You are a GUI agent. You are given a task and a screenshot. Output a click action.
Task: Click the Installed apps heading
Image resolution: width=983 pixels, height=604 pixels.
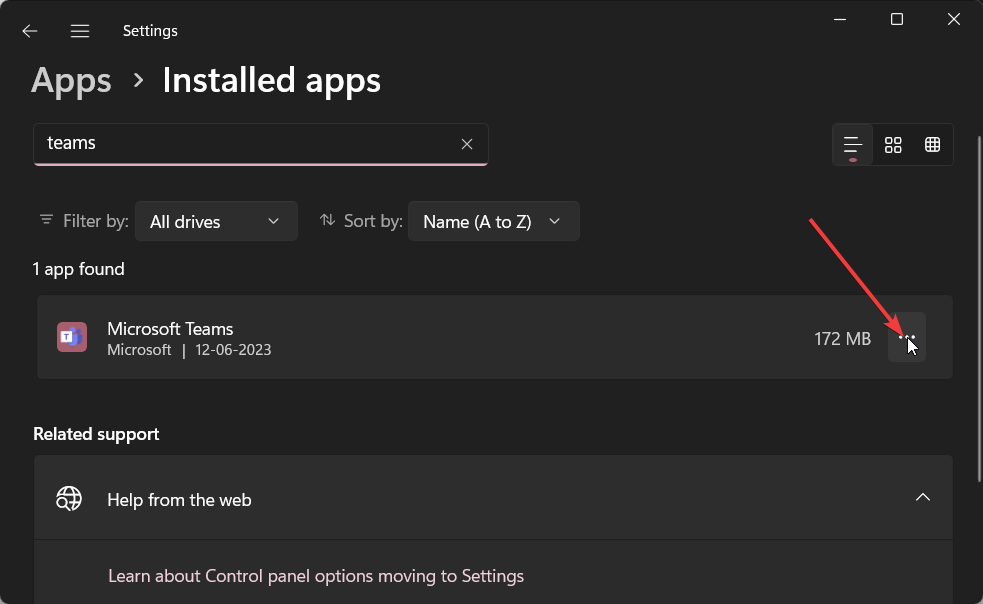point(271,81)
